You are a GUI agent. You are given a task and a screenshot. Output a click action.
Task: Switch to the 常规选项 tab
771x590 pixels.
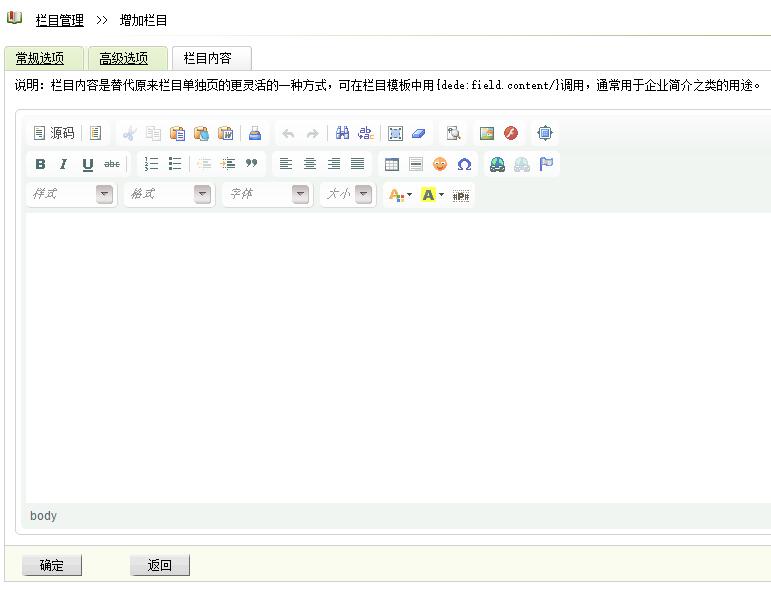pos(40,59)
